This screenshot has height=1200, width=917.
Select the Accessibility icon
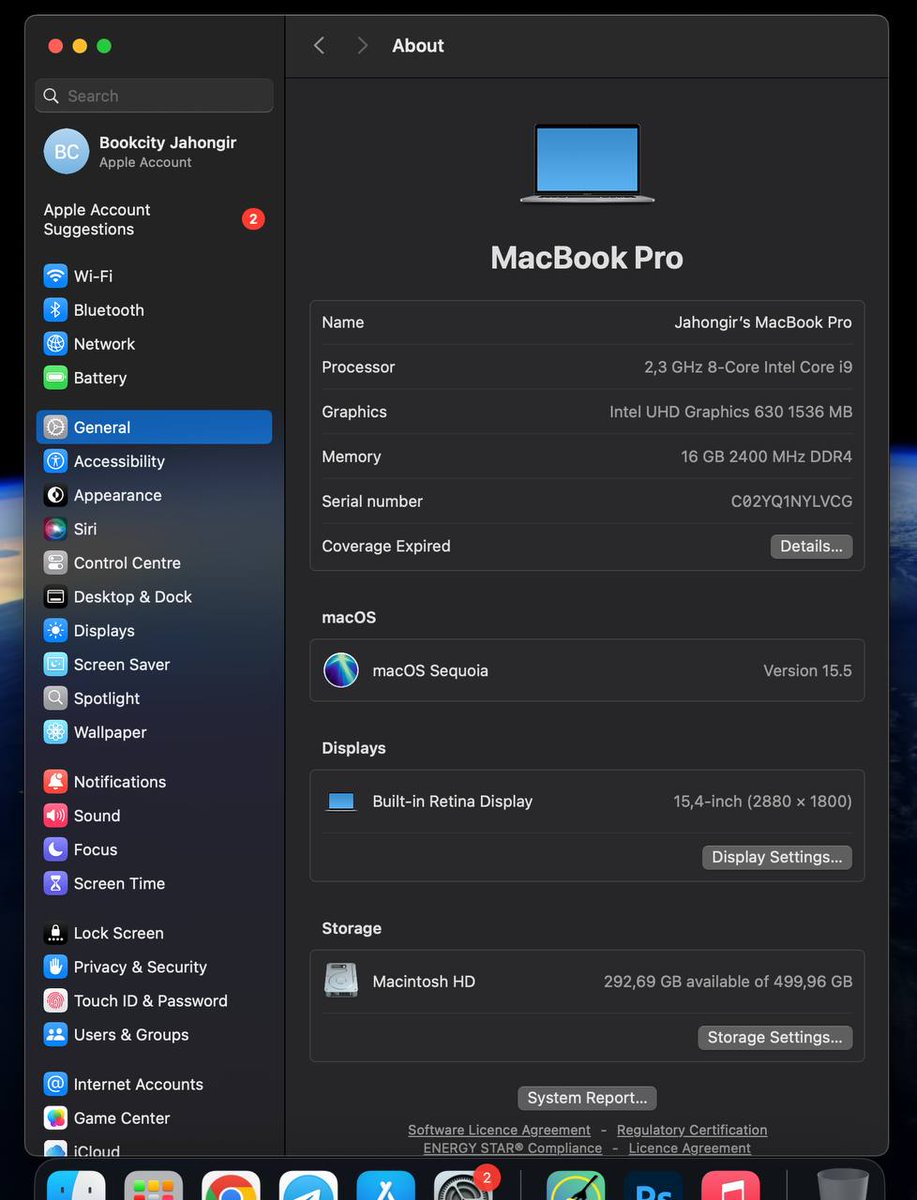coord(56,461)
